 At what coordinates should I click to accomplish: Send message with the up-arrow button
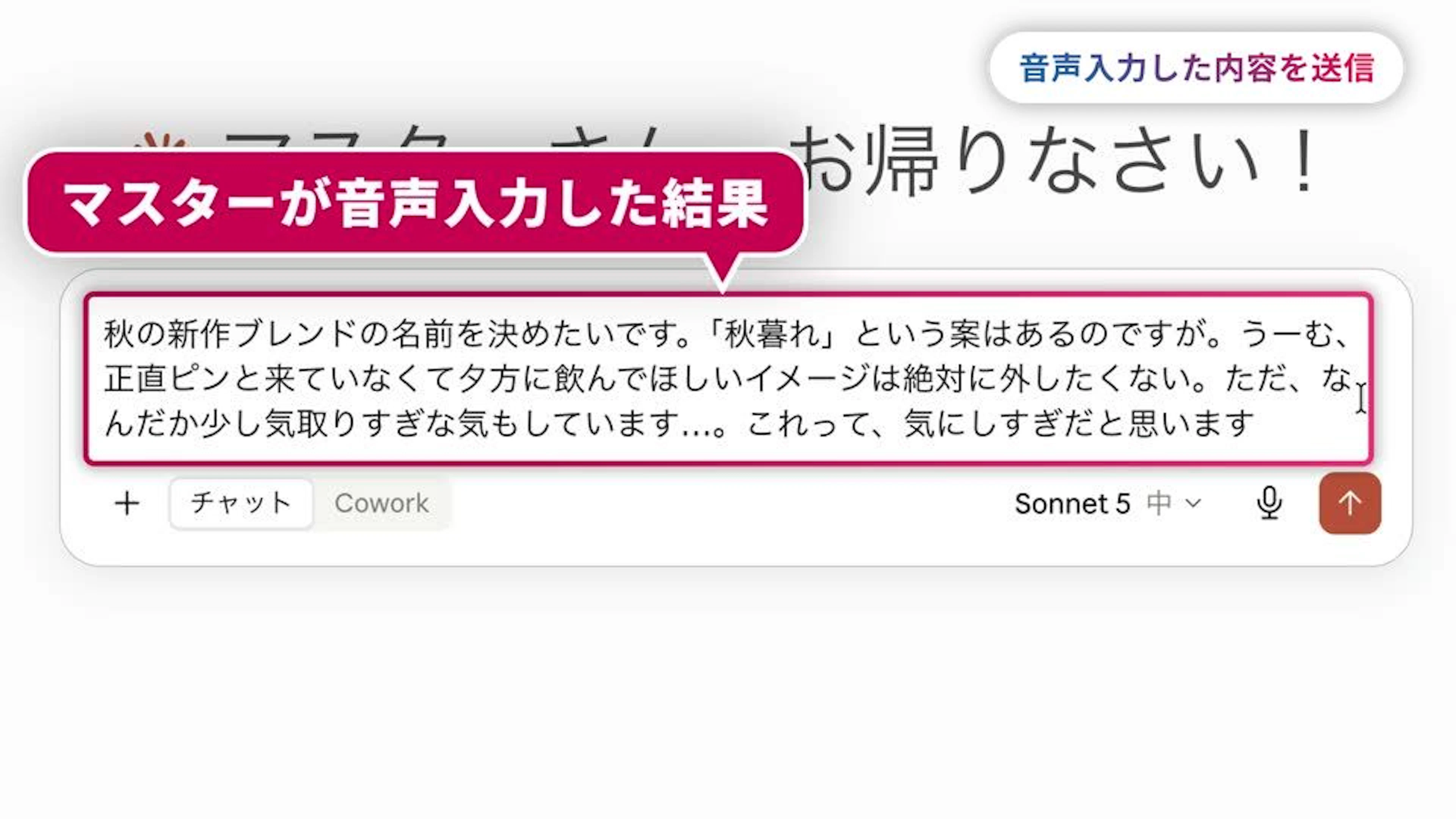1350,503
